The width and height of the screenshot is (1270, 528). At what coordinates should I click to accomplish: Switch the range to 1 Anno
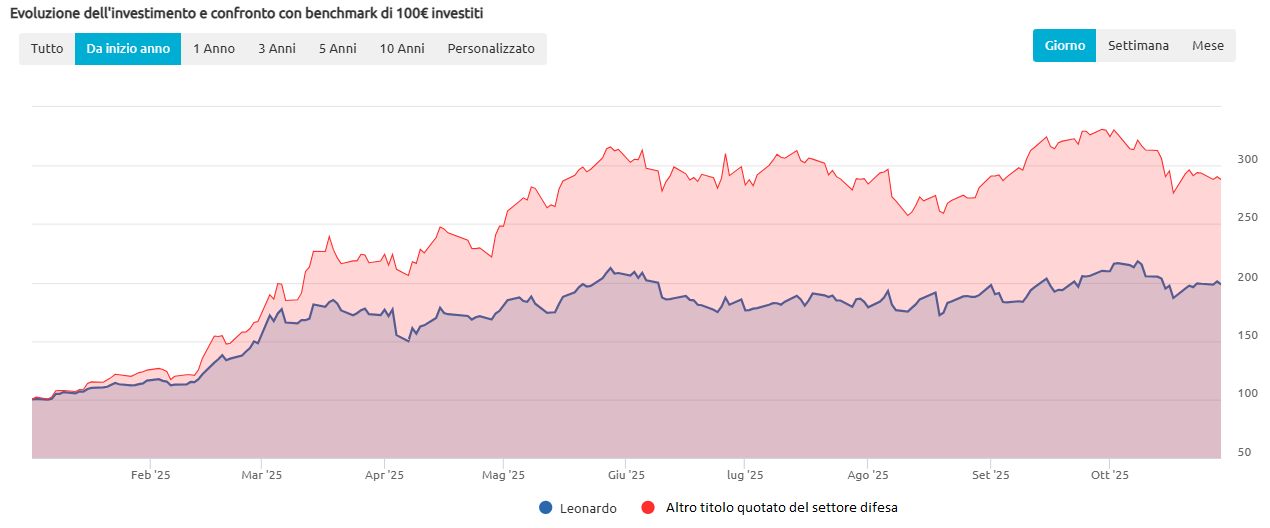coord(214,48)
